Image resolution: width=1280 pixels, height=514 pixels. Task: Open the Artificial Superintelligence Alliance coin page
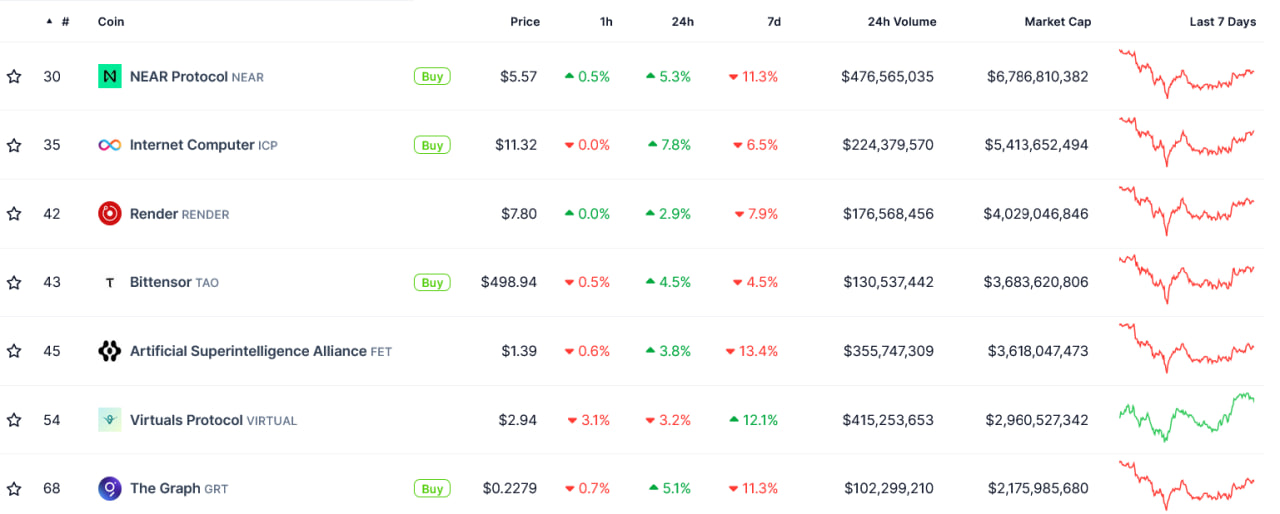coord(248,351)
